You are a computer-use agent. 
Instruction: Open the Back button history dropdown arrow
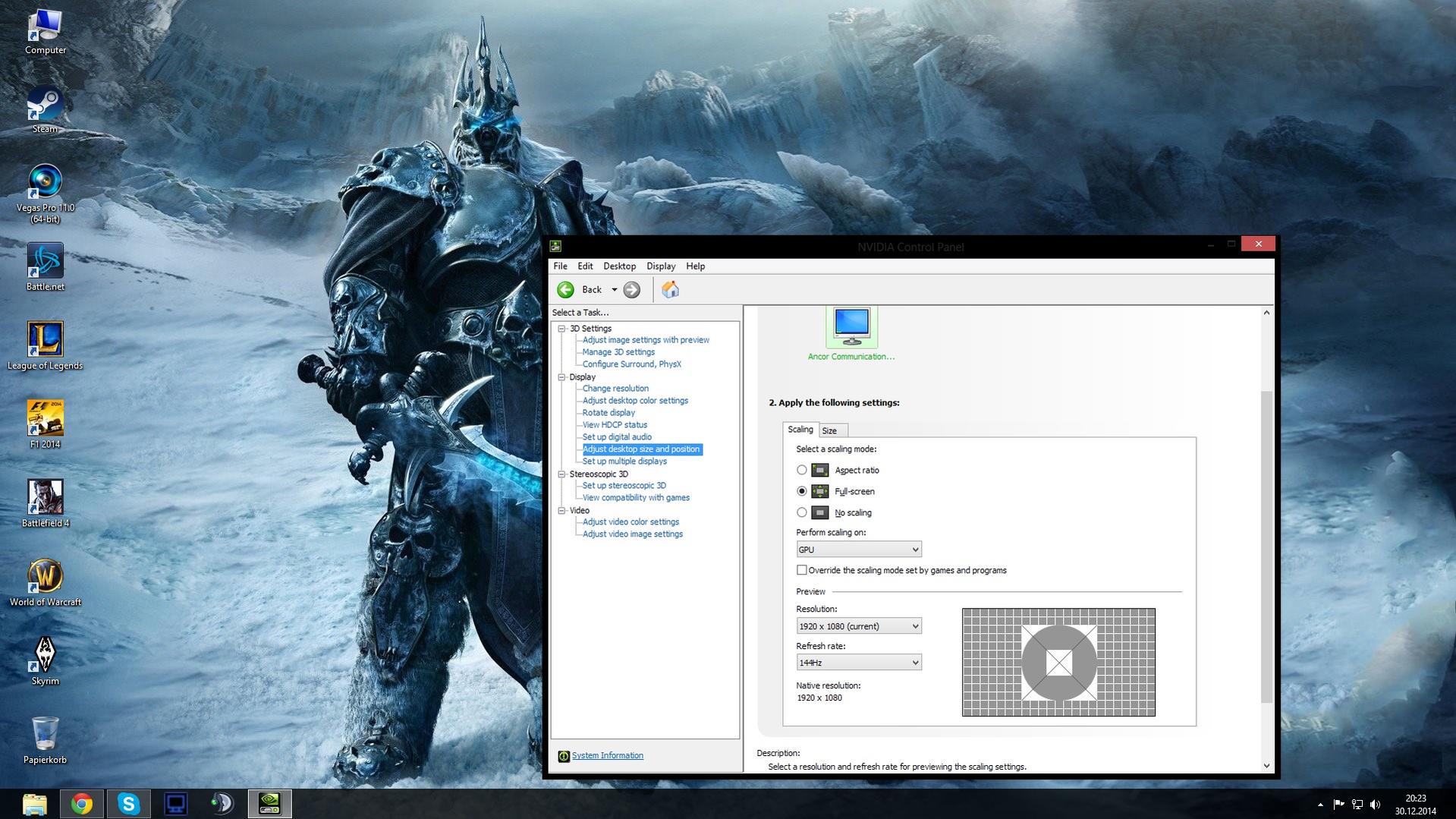tap(615, 290)
